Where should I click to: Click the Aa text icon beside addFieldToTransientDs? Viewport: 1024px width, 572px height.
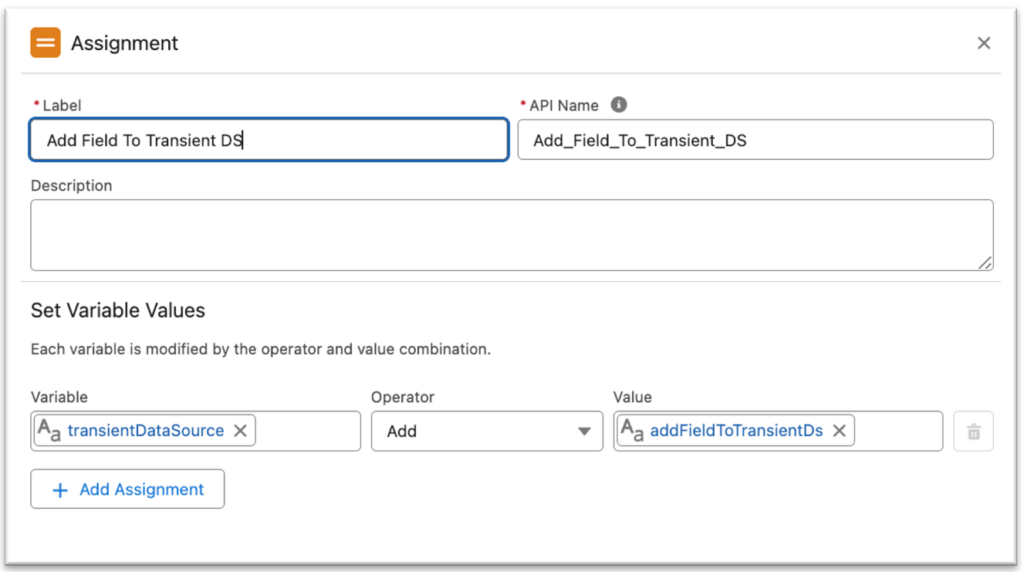coord(631,430)
